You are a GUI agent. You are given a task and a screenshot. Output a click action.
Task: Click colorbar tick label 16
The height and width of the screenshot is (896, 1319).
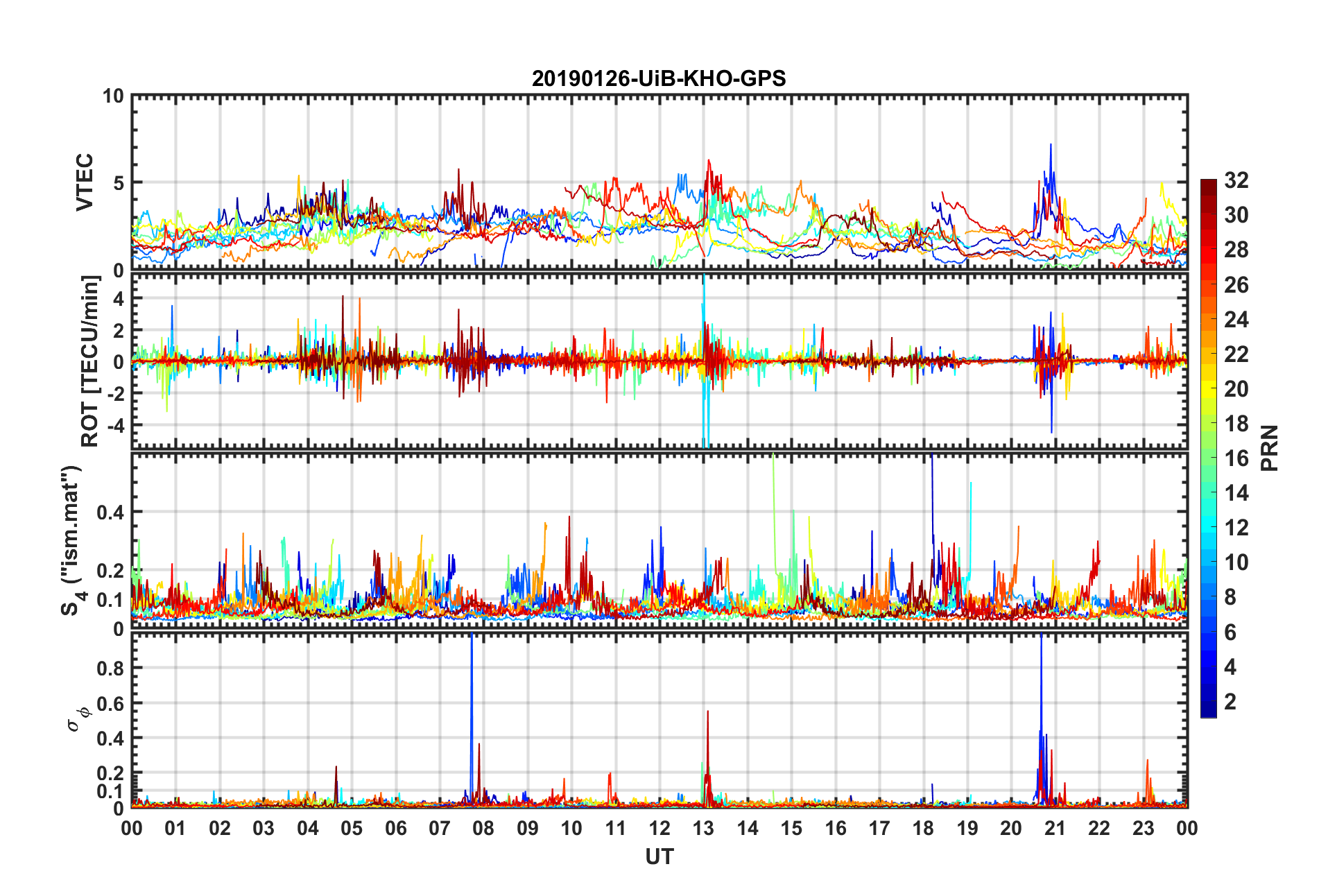click(1236, 458)
